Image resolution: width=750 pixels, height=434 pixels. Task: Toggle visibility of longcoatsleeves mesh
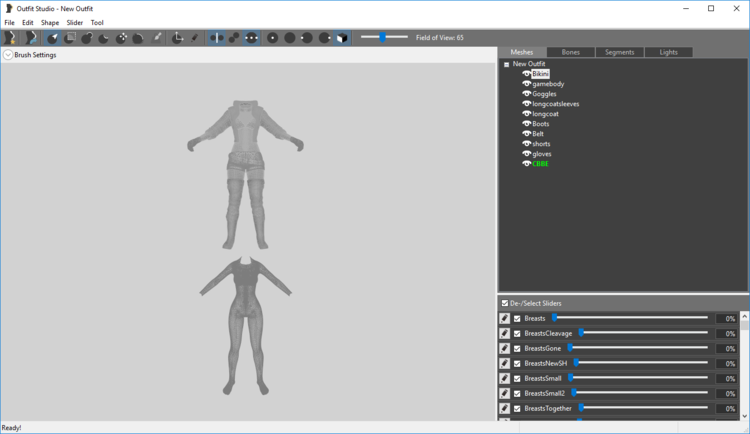coord(526,104)
